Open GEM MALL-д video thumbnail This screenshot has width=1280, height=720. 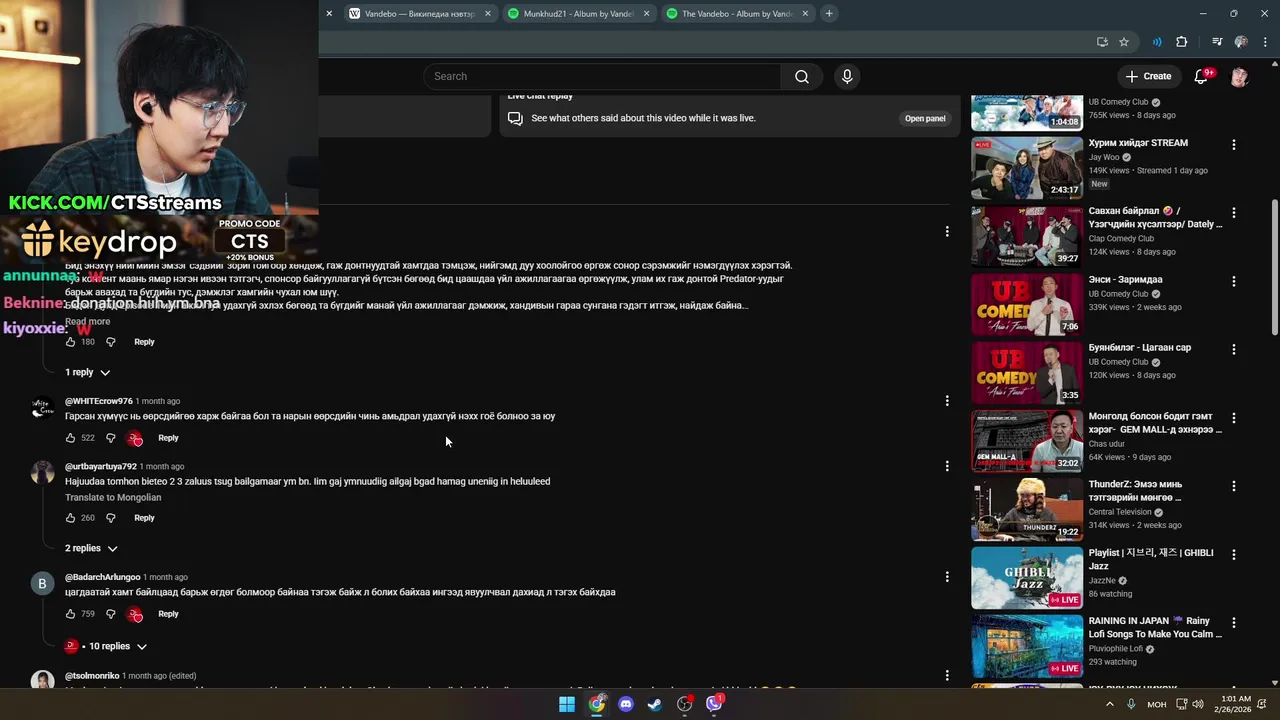click(1027, 441)
